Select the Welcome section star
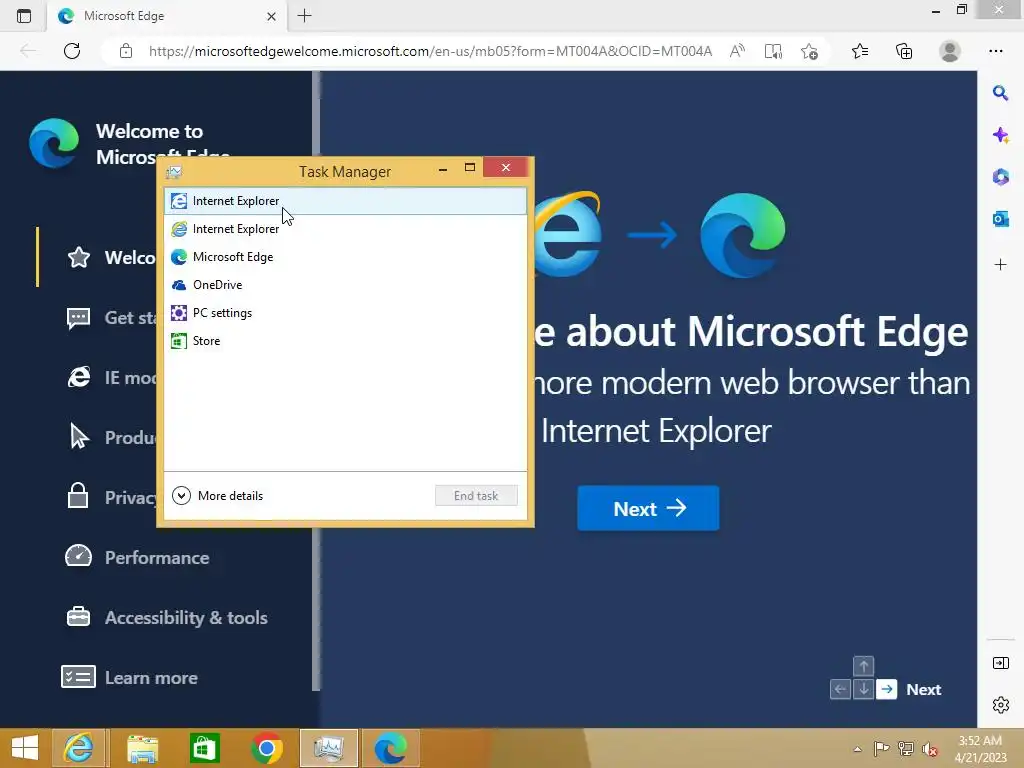Screen dimensions: 1024x768 78,257
